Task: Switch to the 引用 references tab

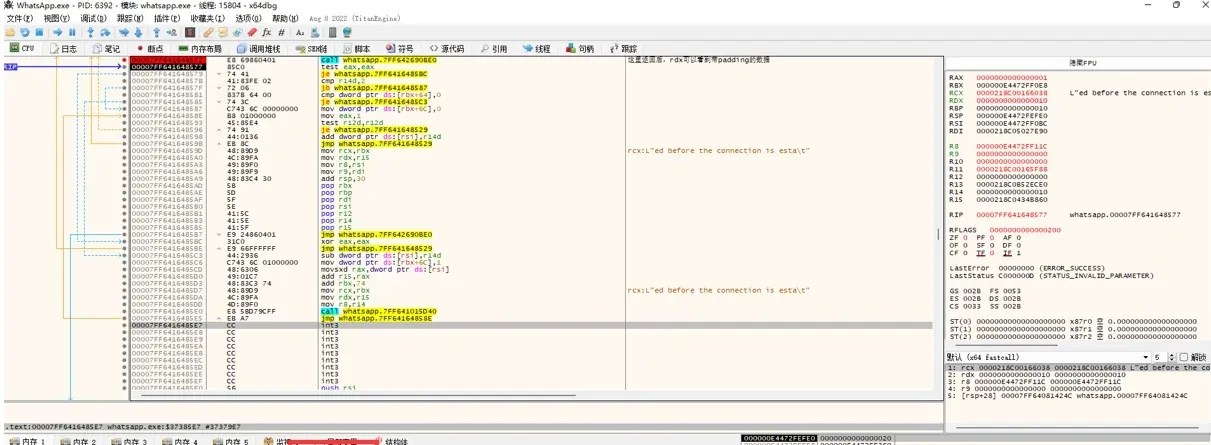Action: (494, 48)
